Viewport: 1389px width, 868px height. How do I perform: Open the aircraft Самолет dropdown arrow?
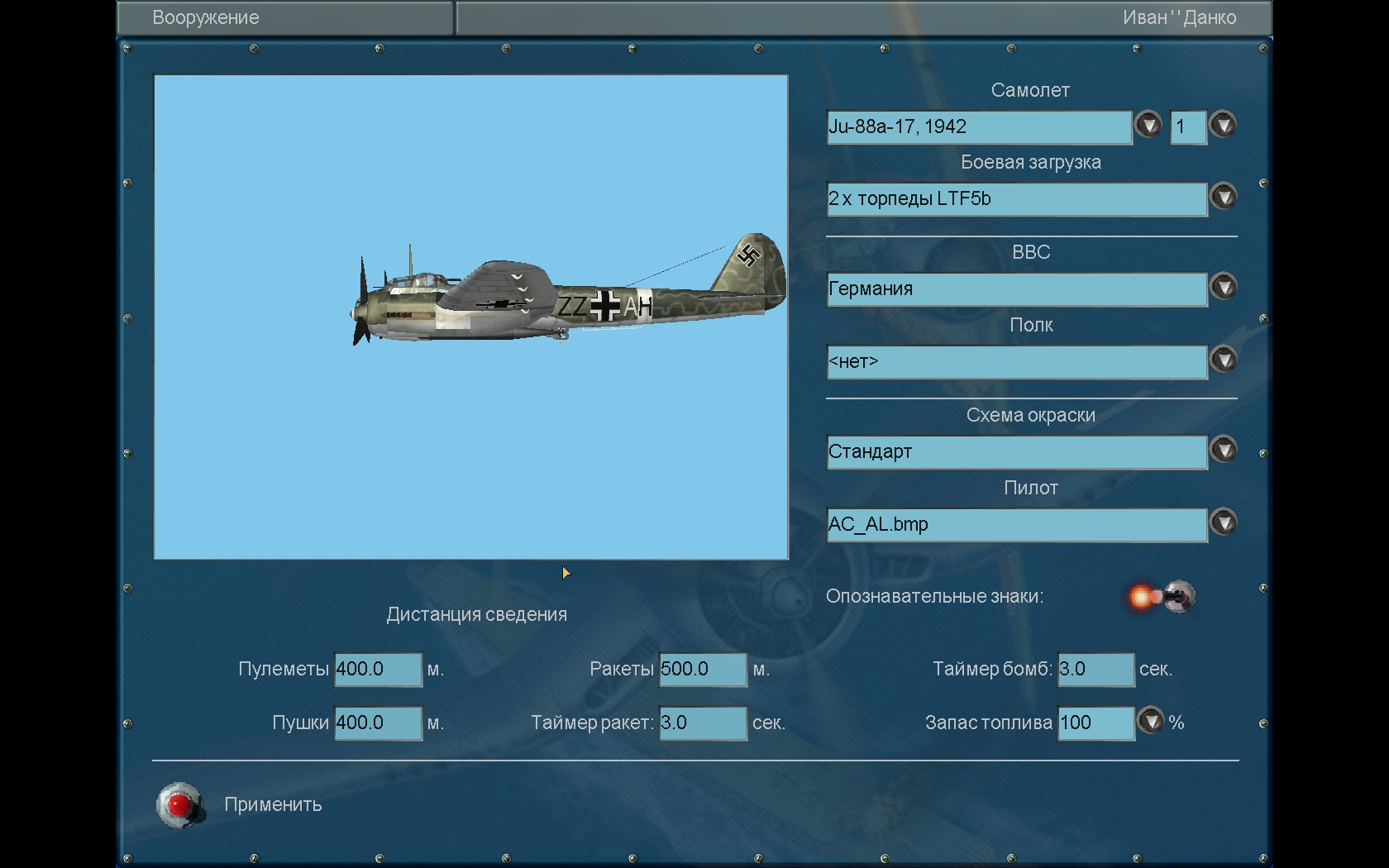point(1148,126)
